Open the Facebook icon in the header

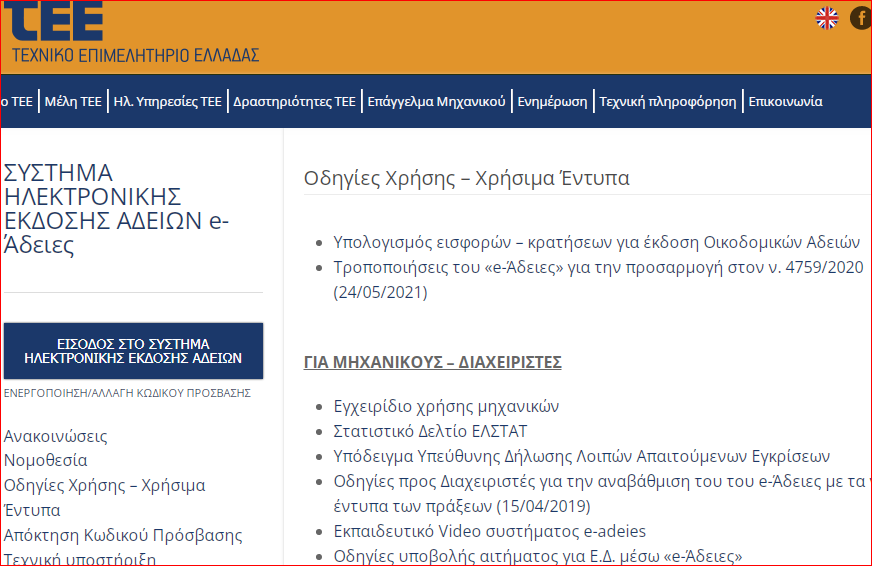tap(861, 18)
